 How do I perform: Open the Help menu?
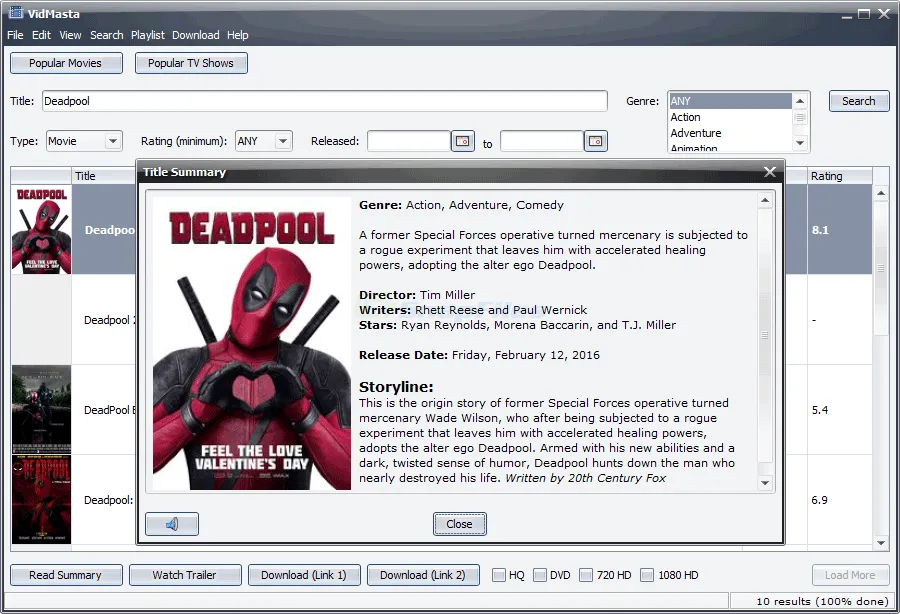point(238,35)
